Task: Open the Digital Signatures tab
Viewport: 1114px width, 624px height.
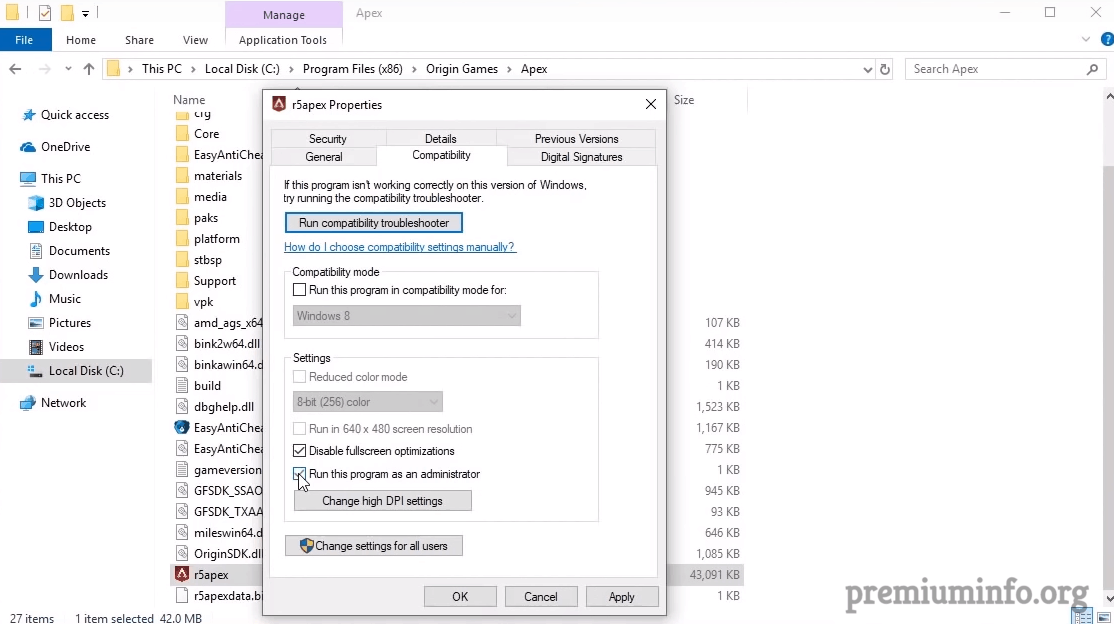Action: pyautogui.click(x=581, y=157)
